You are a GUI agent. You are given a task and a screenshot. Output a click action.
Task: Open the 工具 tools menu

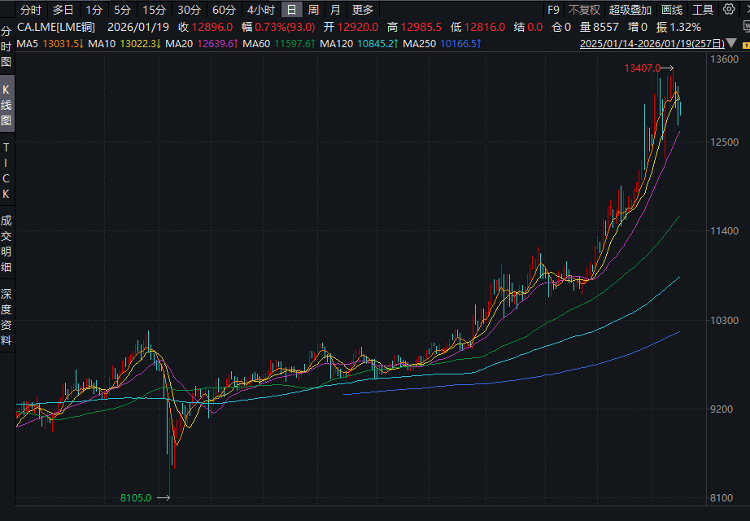(703, 10)
